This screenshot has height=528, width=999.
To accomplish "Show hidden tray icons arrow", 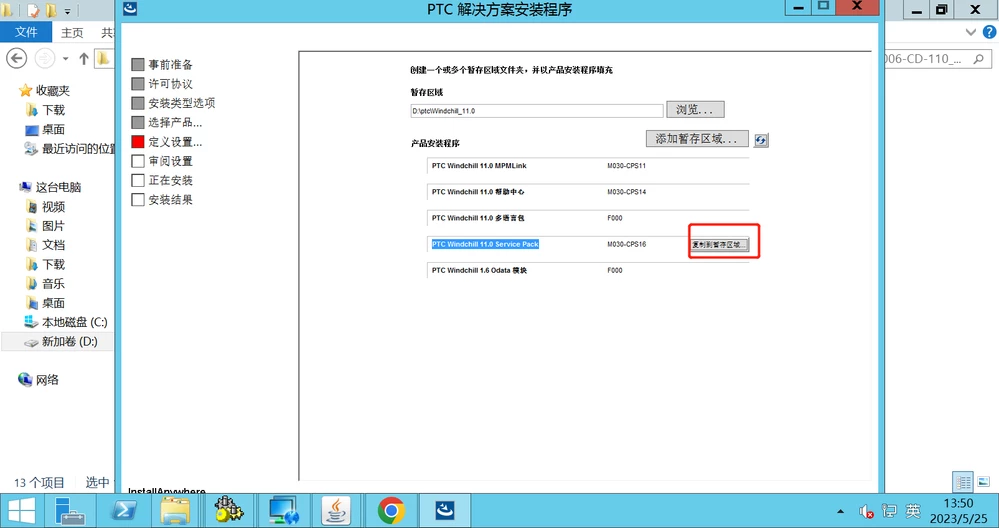I will click(840, 511).
